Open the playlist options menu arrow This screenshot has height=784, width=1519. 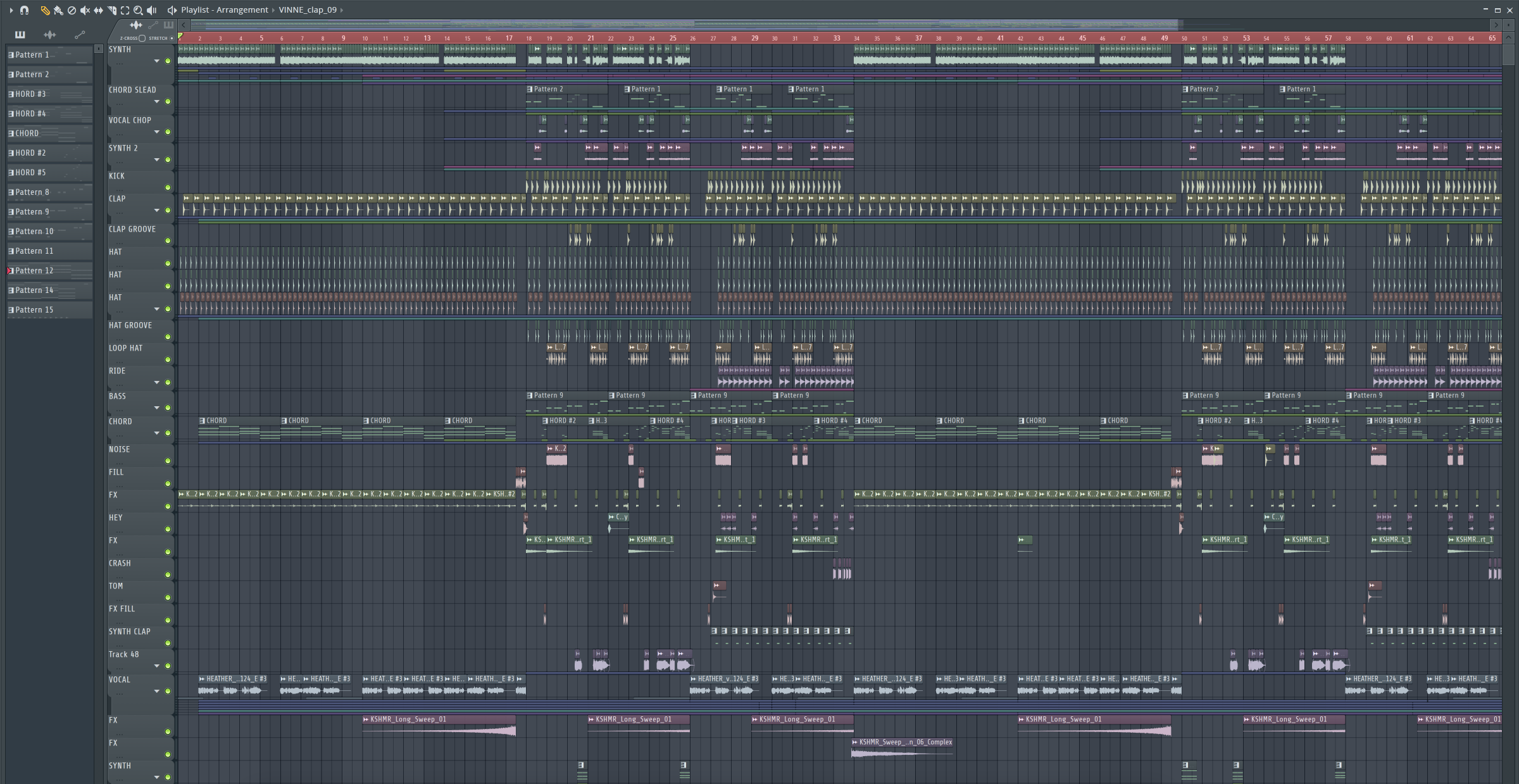[11, 10]
